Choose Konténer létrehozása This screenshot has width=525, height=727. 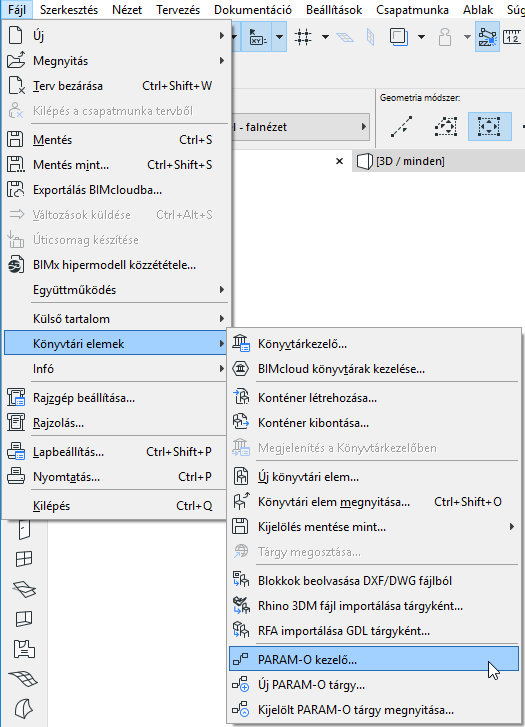[374, 398]
